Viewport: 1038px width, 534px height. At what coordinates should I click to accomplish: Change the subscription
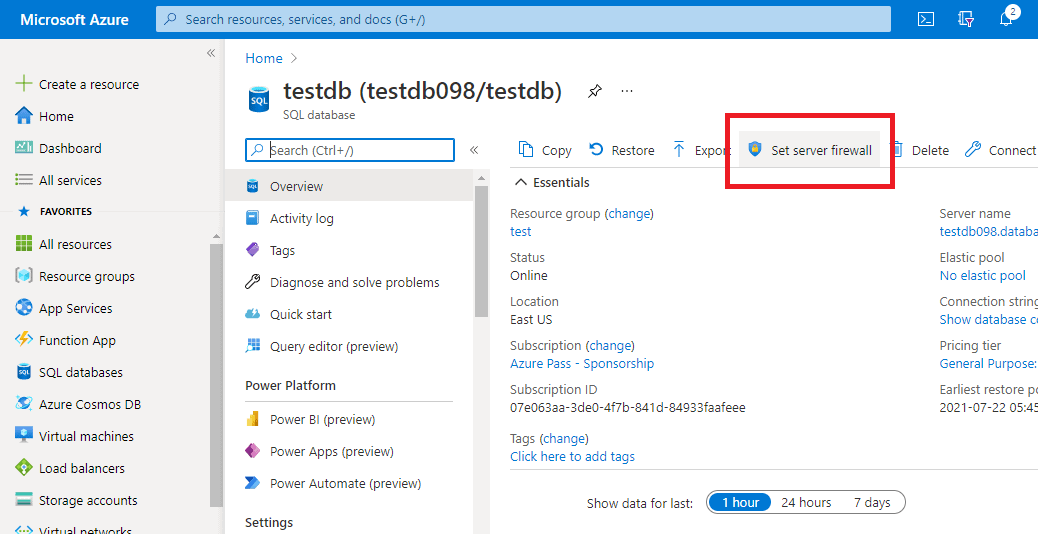click(610, 345)
